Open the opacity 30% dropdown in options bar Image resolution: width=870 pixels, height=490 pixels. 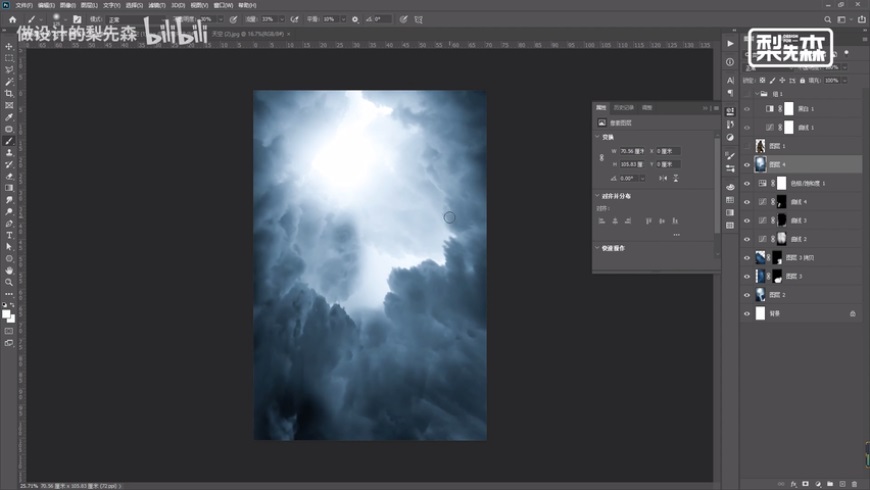coord(220,19)
